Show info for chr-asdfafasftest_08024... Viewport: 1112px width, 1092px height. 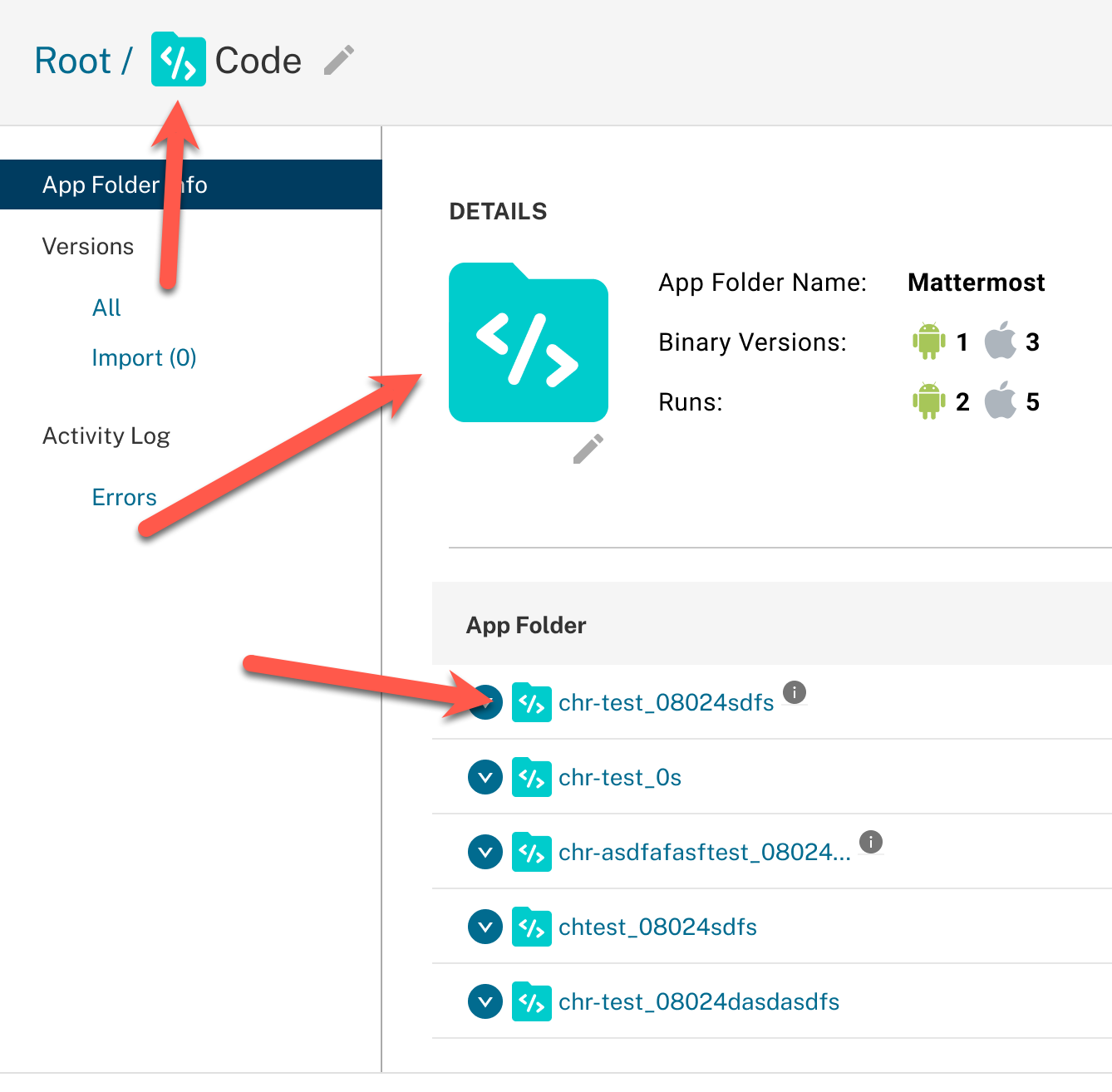tap(870, 841)
